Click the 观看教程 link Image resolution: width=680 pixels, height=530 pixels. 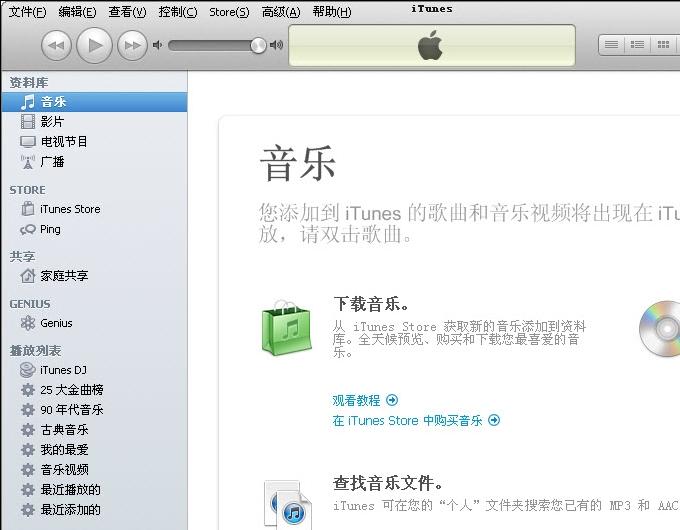click(358, 400)
